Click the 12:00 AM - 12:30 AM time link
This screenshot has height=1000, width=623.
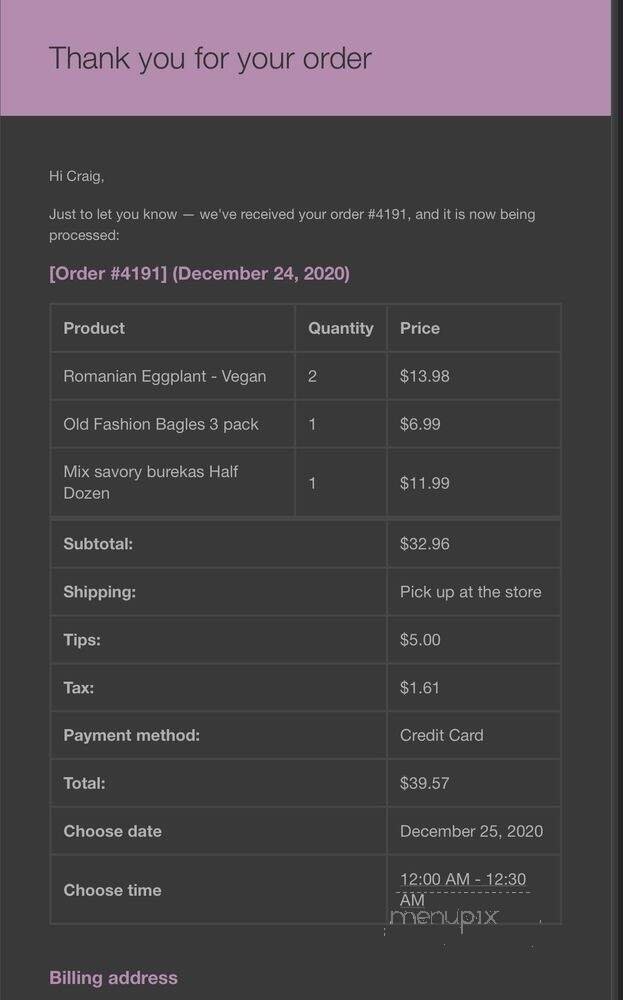462,880
